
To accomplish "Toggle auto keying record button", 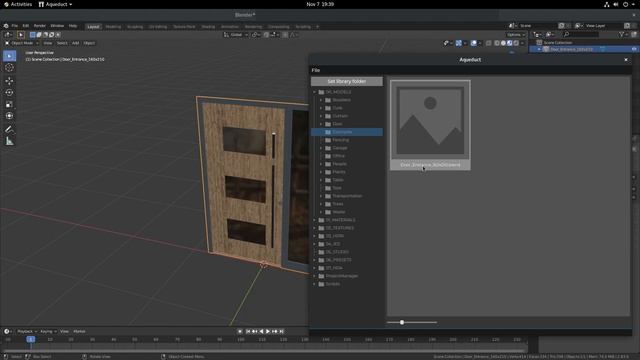I will (x=240, y=331).
